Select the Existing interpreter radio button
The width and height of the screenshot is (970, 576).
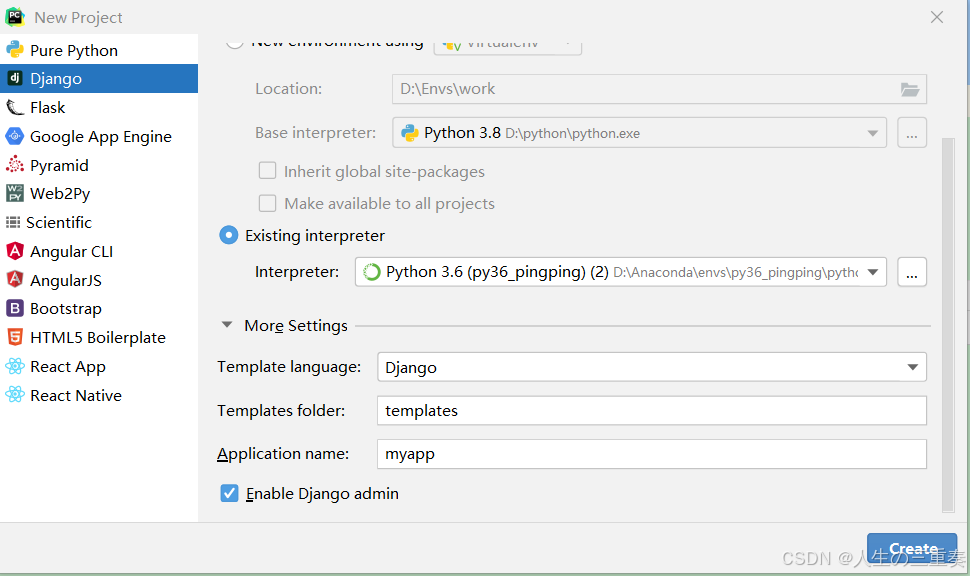click(228, 235)
